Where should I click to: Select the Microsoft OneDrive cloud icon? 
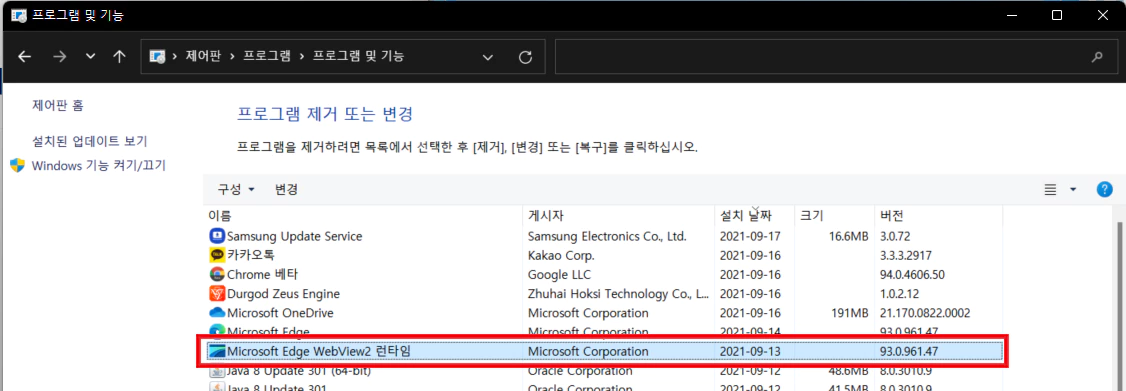[x=217, y=313]
